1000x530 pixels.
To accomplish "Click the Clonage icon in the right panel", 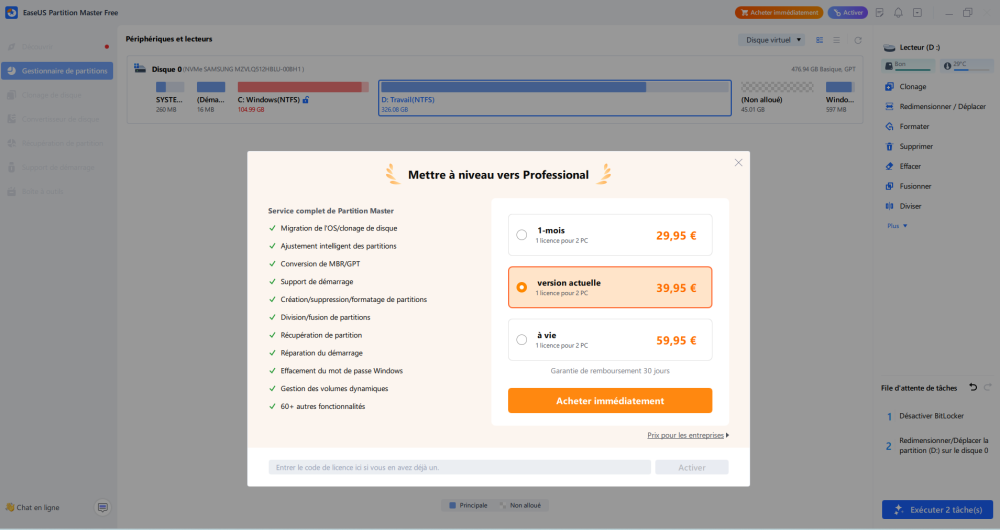I will (889, 87).
